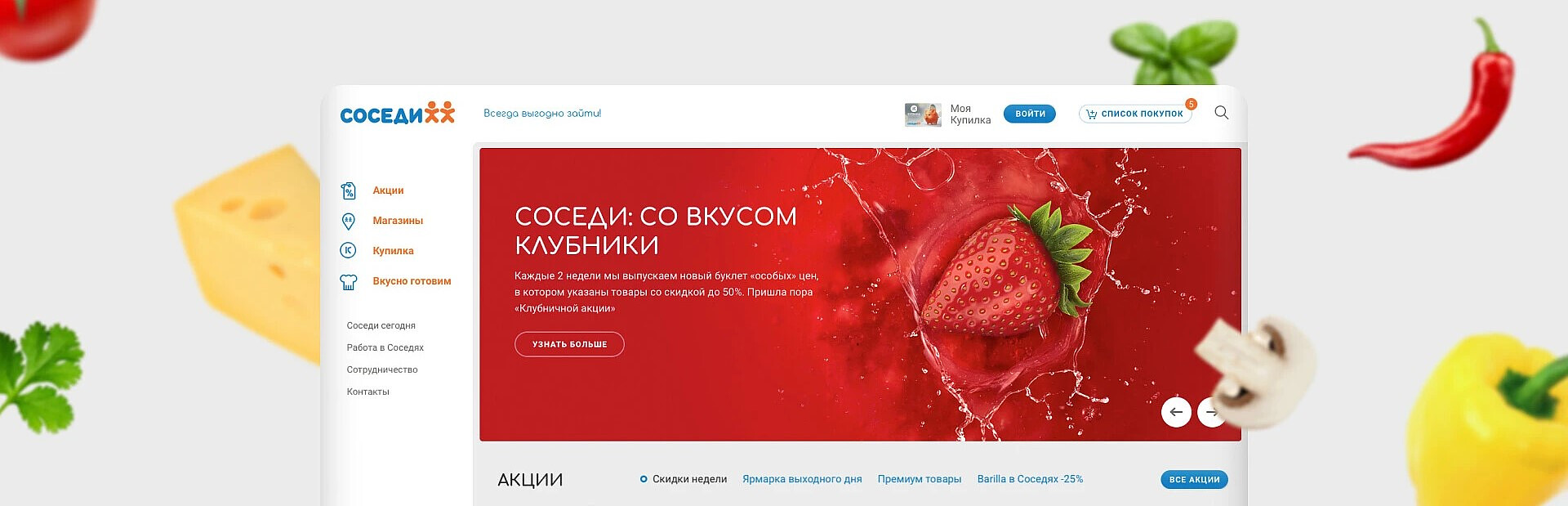Click the ВОЙТИ login button

point(1030,114)
